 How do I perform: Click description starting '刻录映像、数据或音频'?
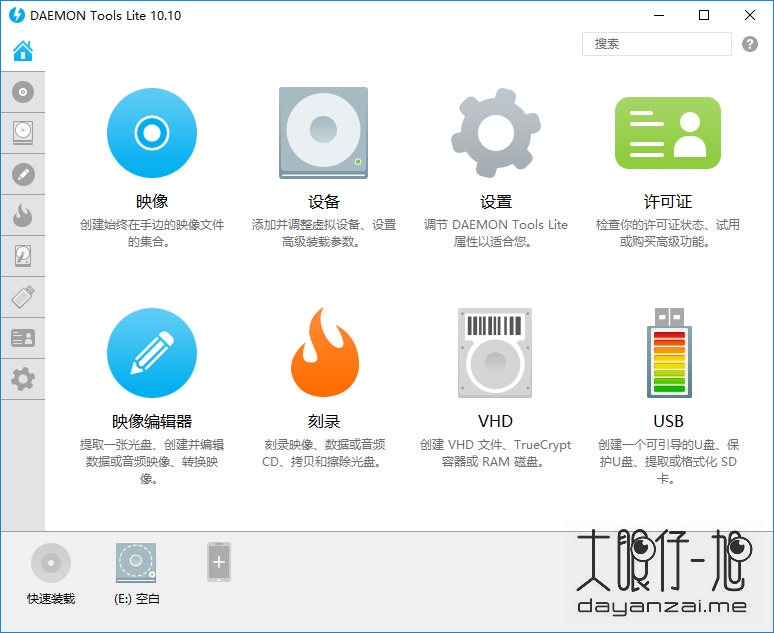coord(324,453)
